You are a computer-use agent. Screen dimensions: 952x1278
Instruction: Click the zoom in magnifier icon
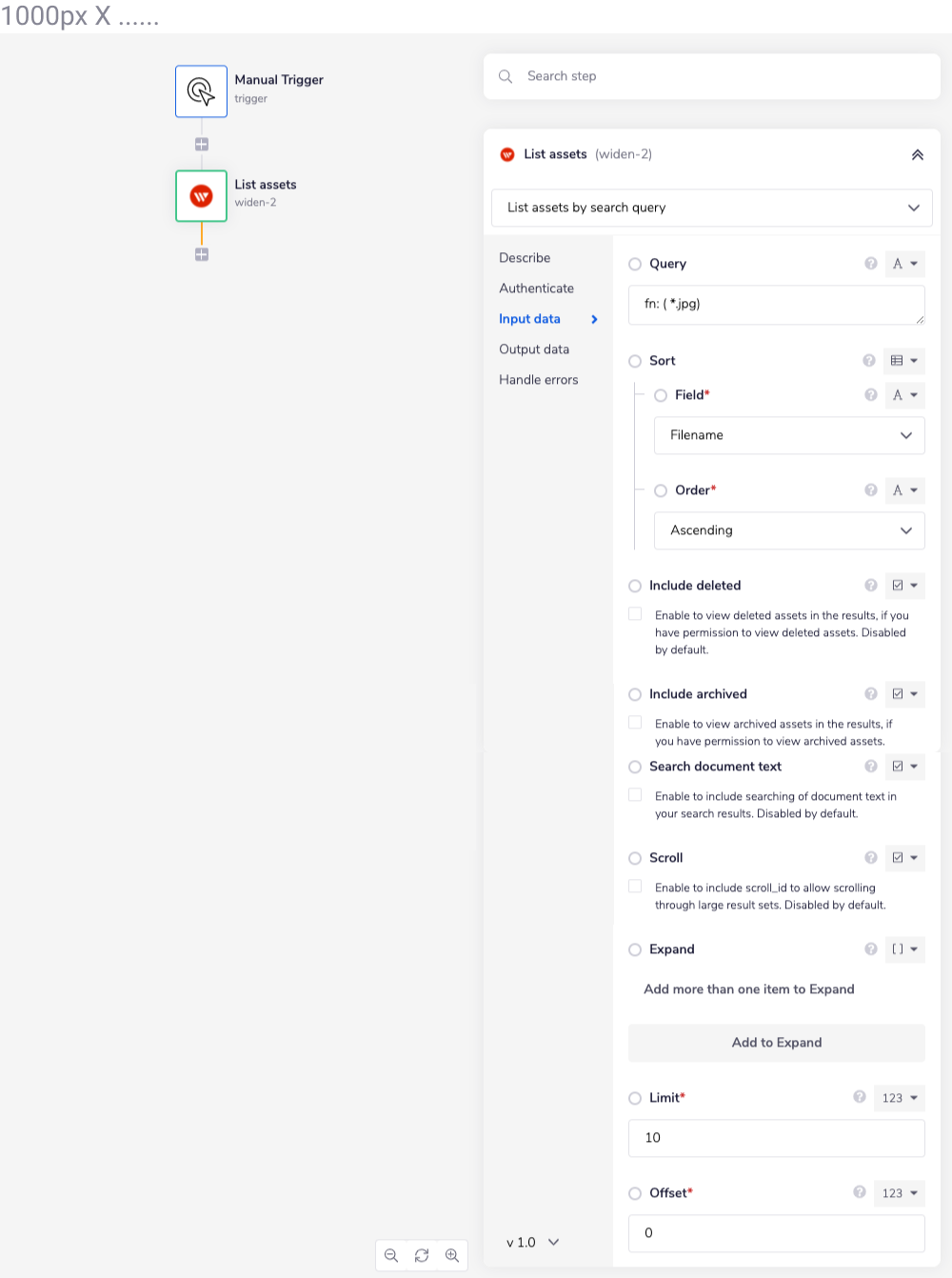[x=452, y=1255]
